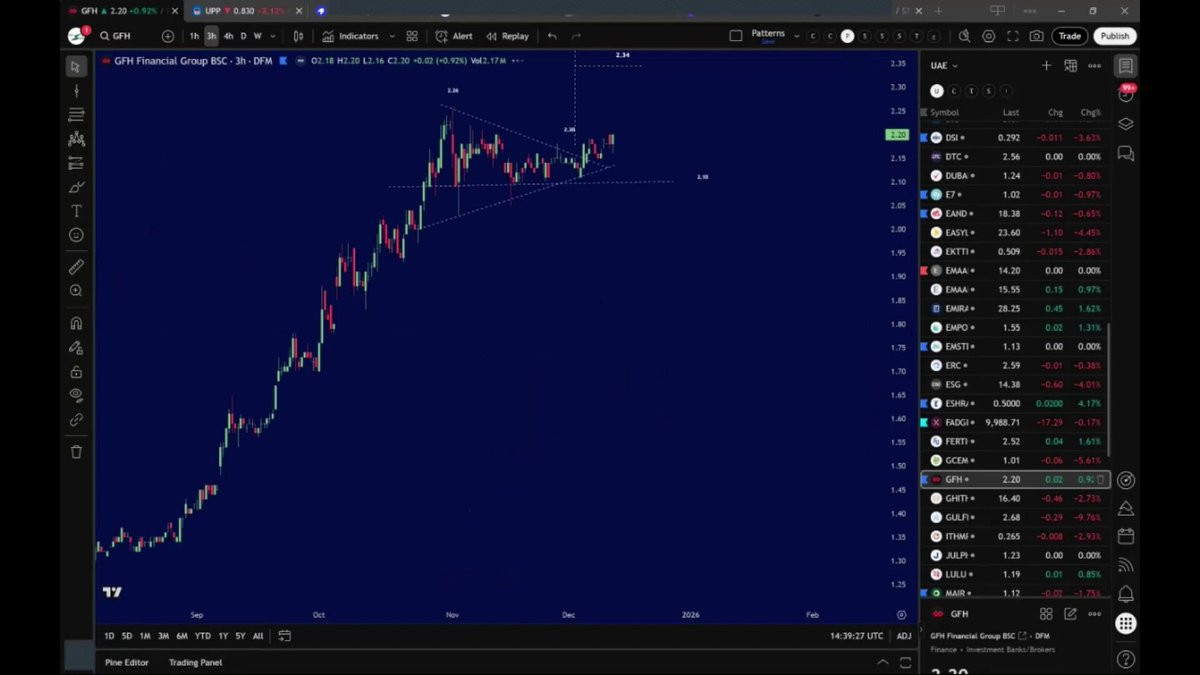The image size is (1200, 675).
Task: Open the Indicators dialog
Action: point(351,36)
